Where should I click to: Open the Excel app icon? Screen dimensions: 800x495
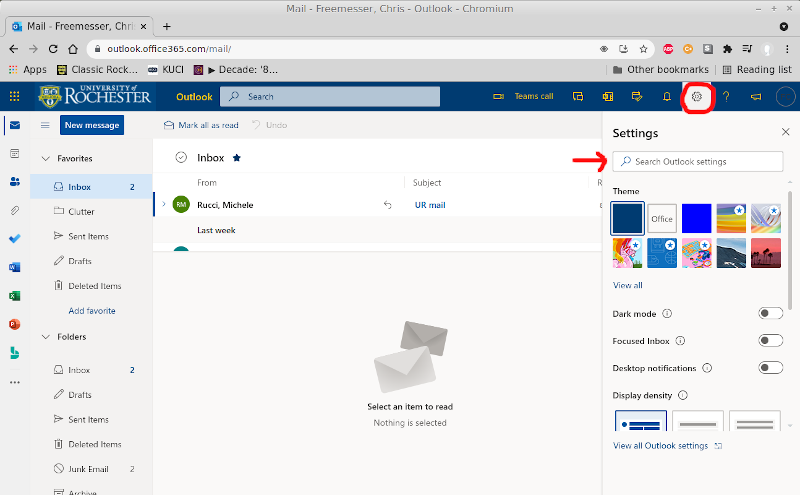14,296
